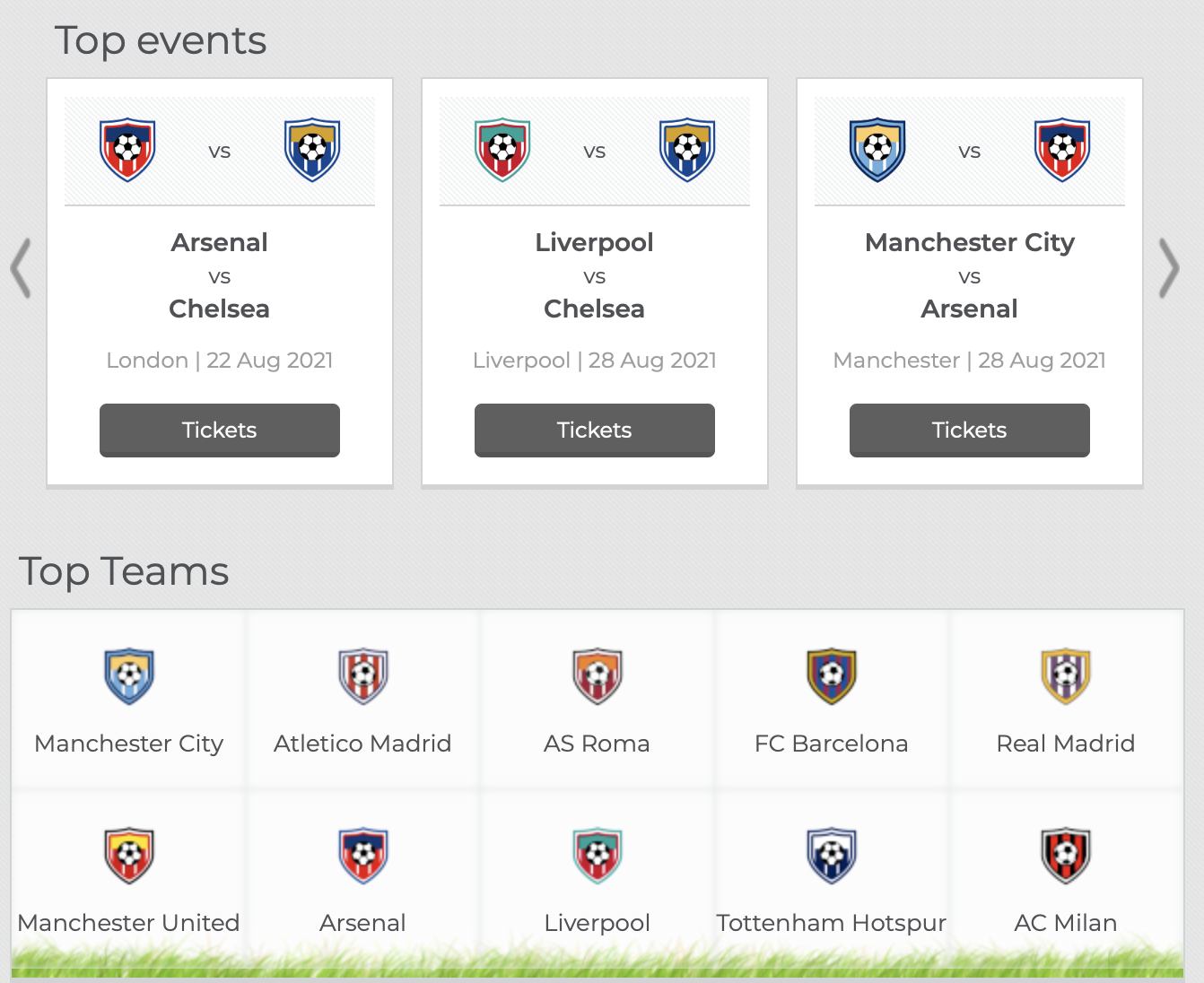
Task: Click the AS Roma shield icon
Action: tap(598, 676)
